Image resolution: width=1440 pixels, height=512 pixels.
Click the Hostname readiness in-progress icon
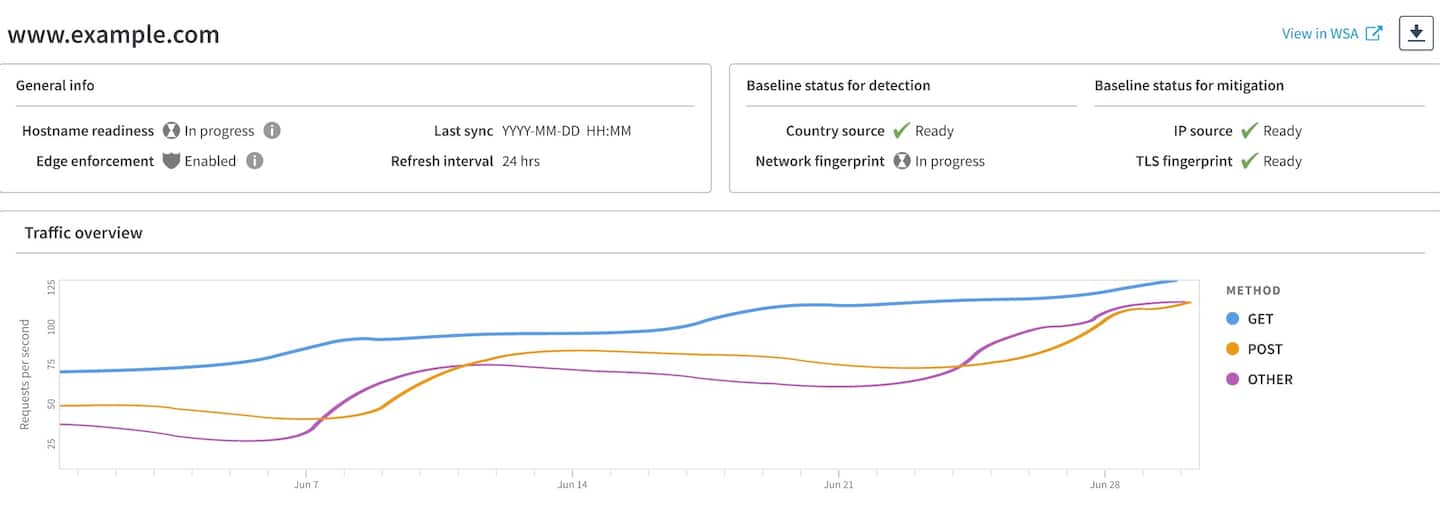(x=171, y=131)
